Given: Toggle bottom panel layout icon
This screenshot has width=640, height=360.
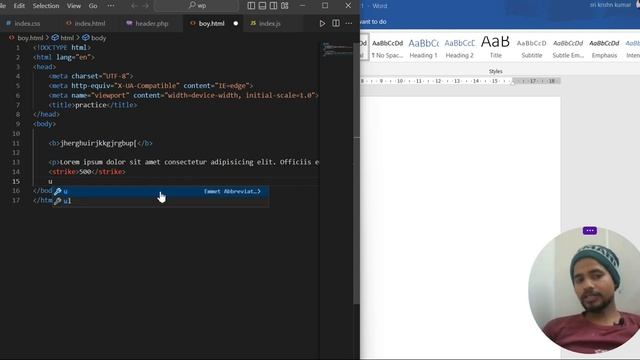Looking at the screenshot, I should point(262,6).
